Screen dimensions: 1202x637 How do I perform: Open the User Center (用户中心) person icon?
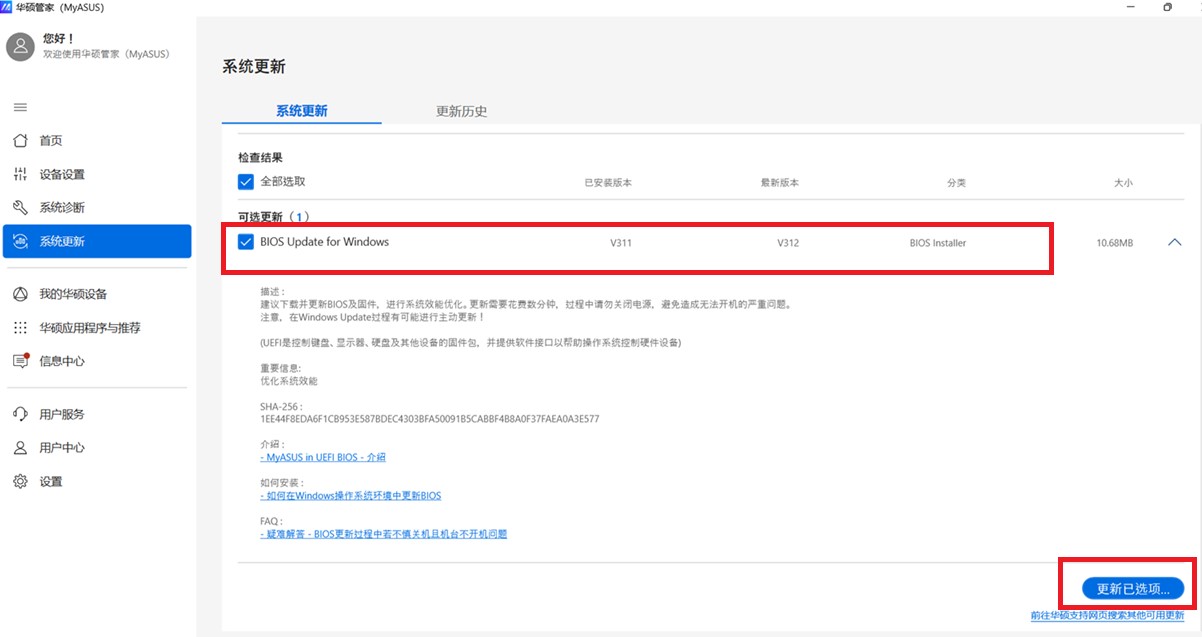[x=20, y=448]
